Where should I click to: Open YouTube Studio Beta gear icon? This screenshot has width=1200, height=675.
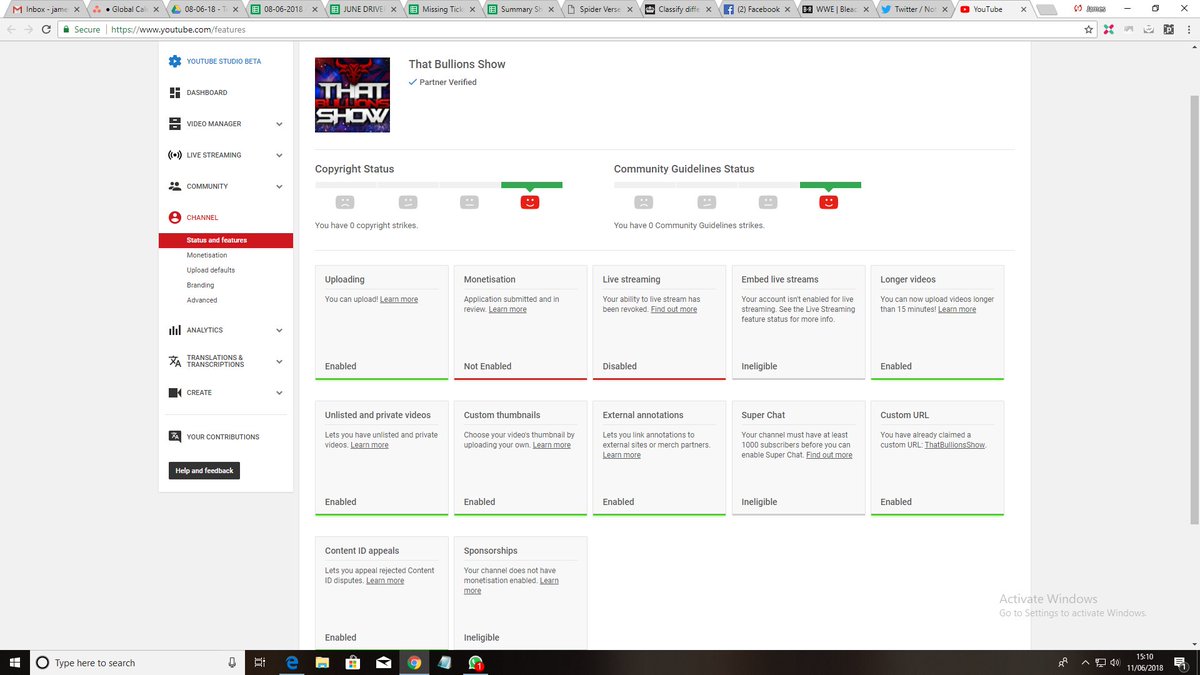click(x=175, y=61)
